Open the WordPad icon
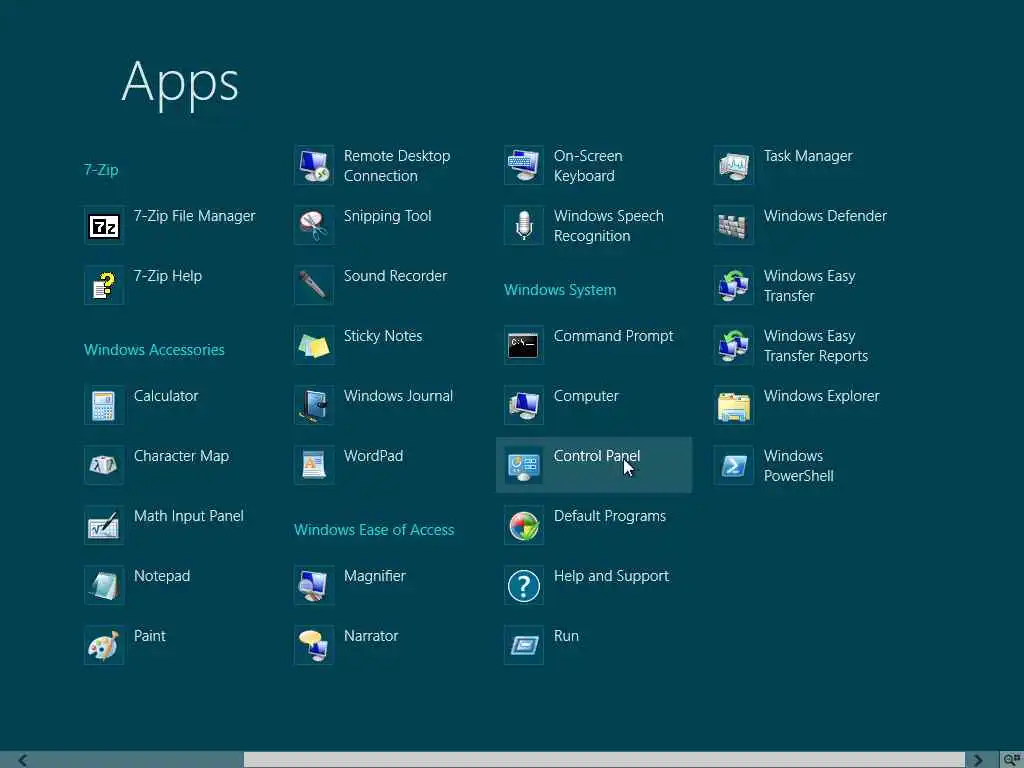The width and height of the screenshot is (1024, 768). point(314,466)
